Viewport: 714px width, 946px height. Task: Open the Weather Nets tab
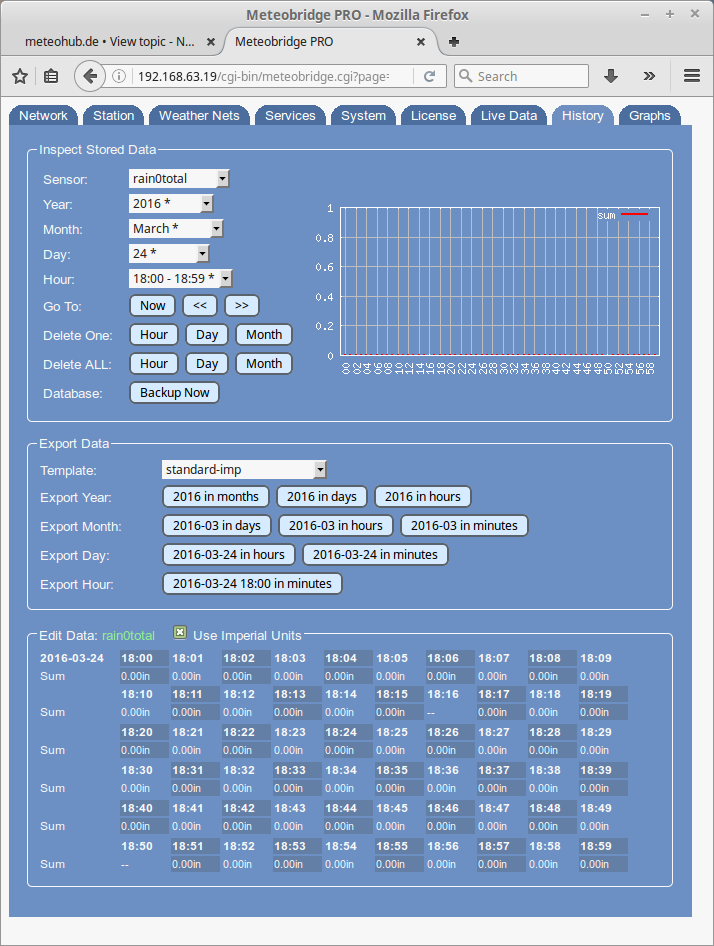199,116
